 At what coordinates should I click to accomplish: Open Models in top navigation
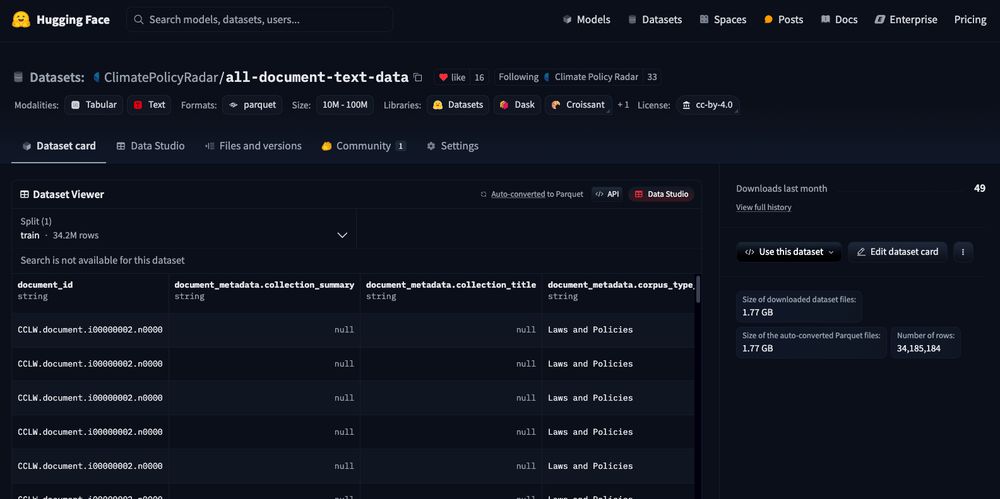click(586, 20)
